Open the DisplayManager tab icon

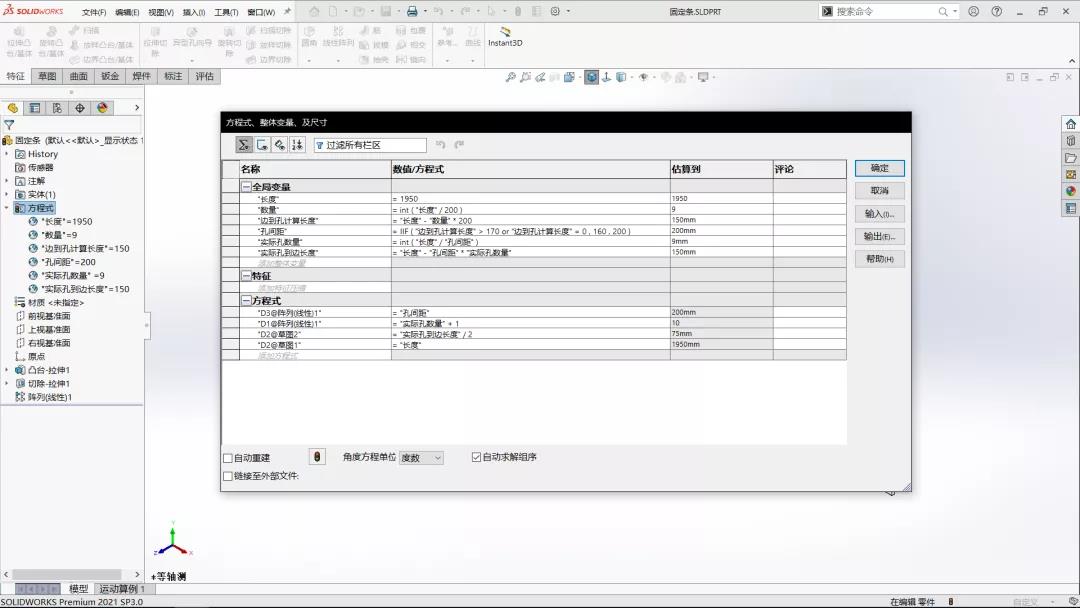coord(102,108)
